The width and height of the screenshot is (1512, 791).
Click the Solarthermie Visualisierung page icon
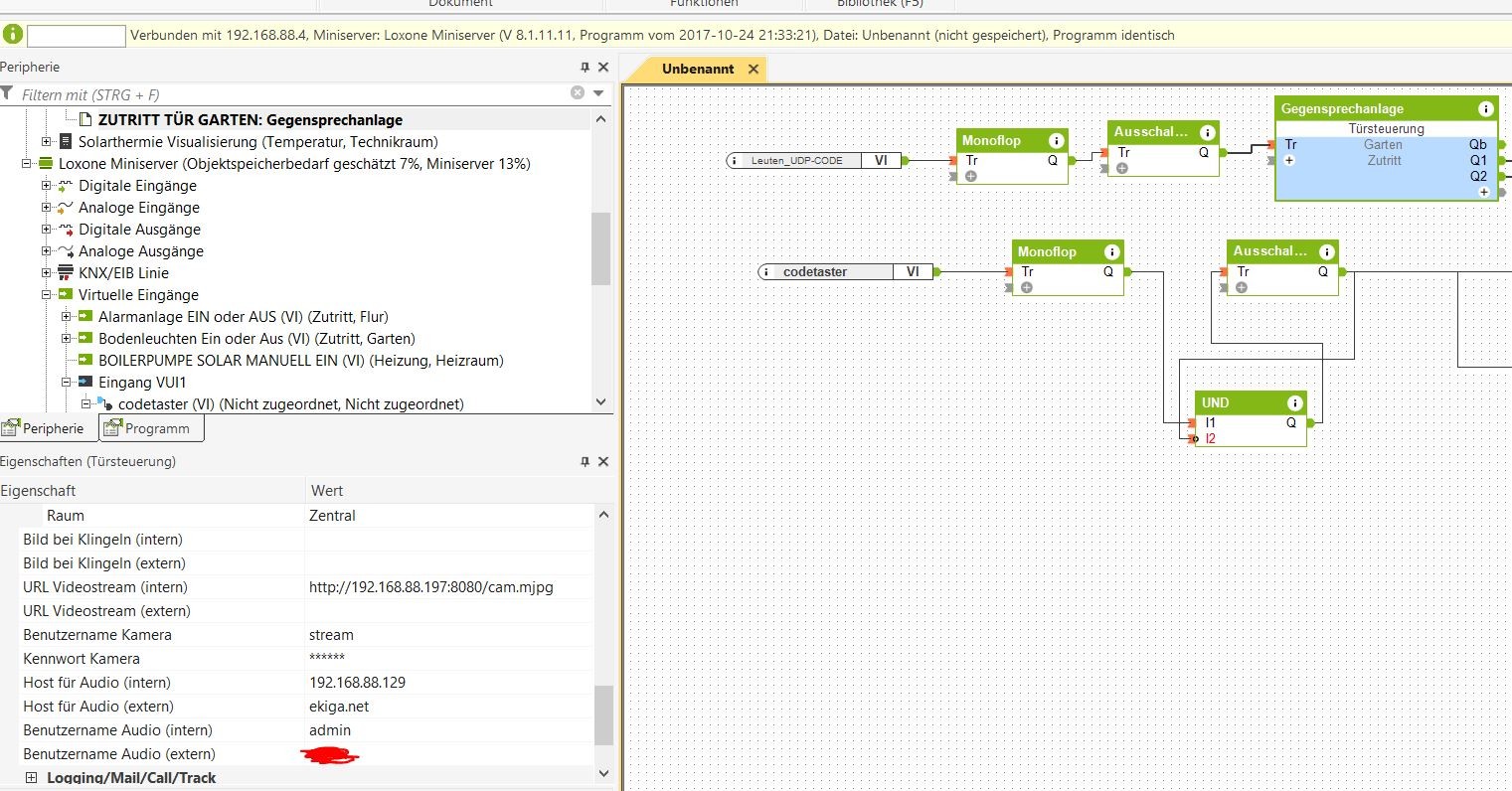tap(66, 141)
